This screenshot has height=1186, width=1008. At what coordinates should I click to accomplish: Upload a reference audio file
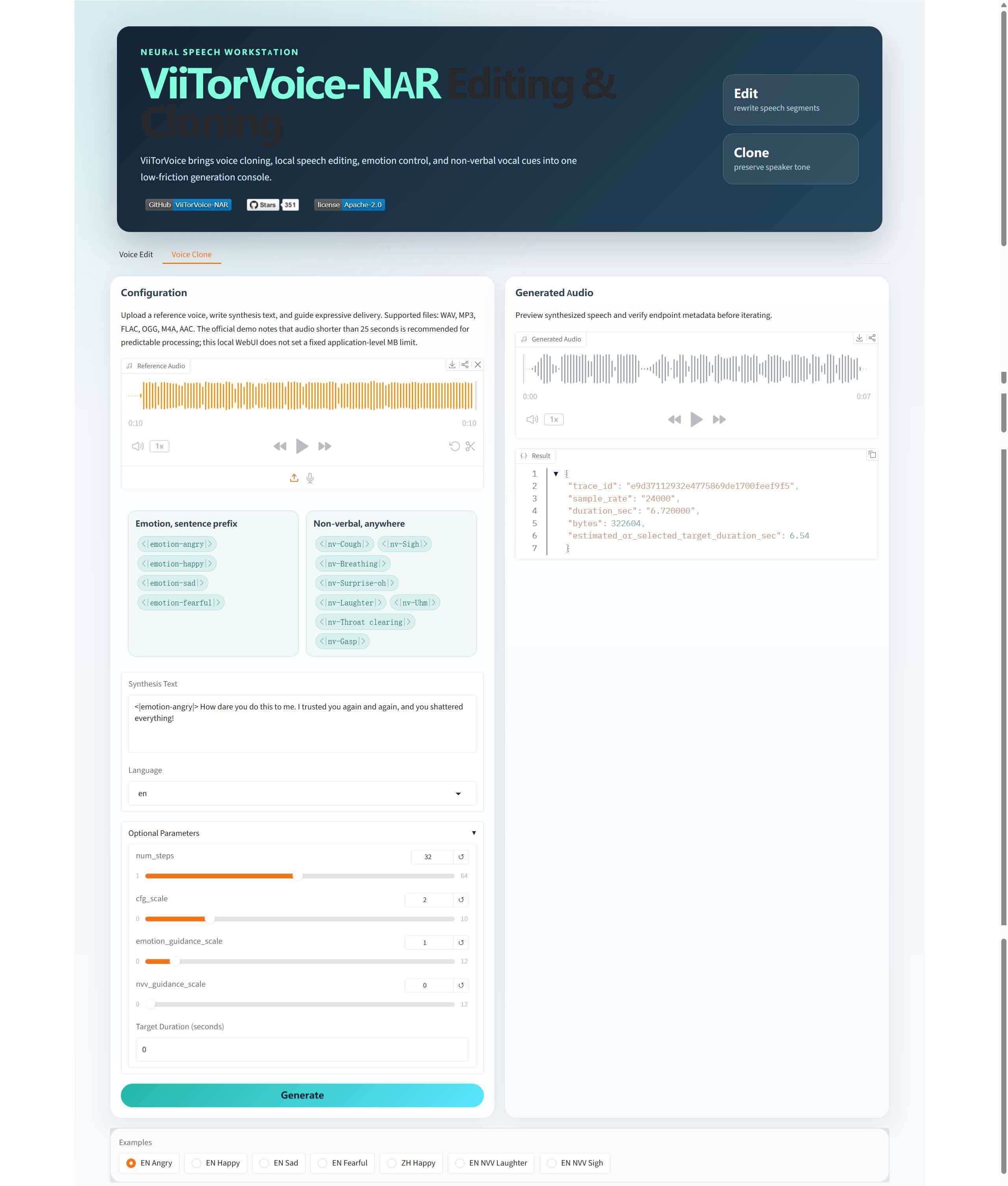pyautogui.click(x=294, y=478)
